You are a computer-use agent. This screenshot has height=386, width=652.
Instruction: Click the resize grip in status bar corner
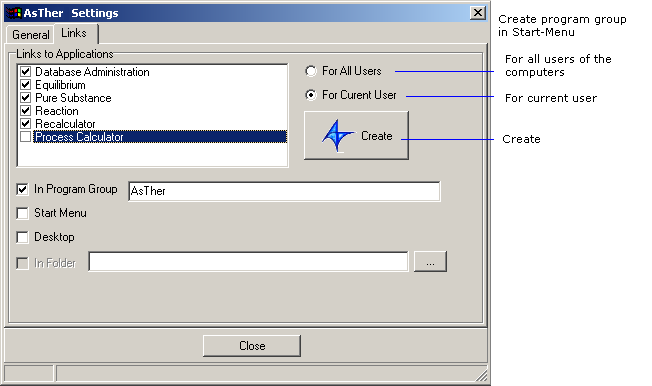(x=481, y=375)
